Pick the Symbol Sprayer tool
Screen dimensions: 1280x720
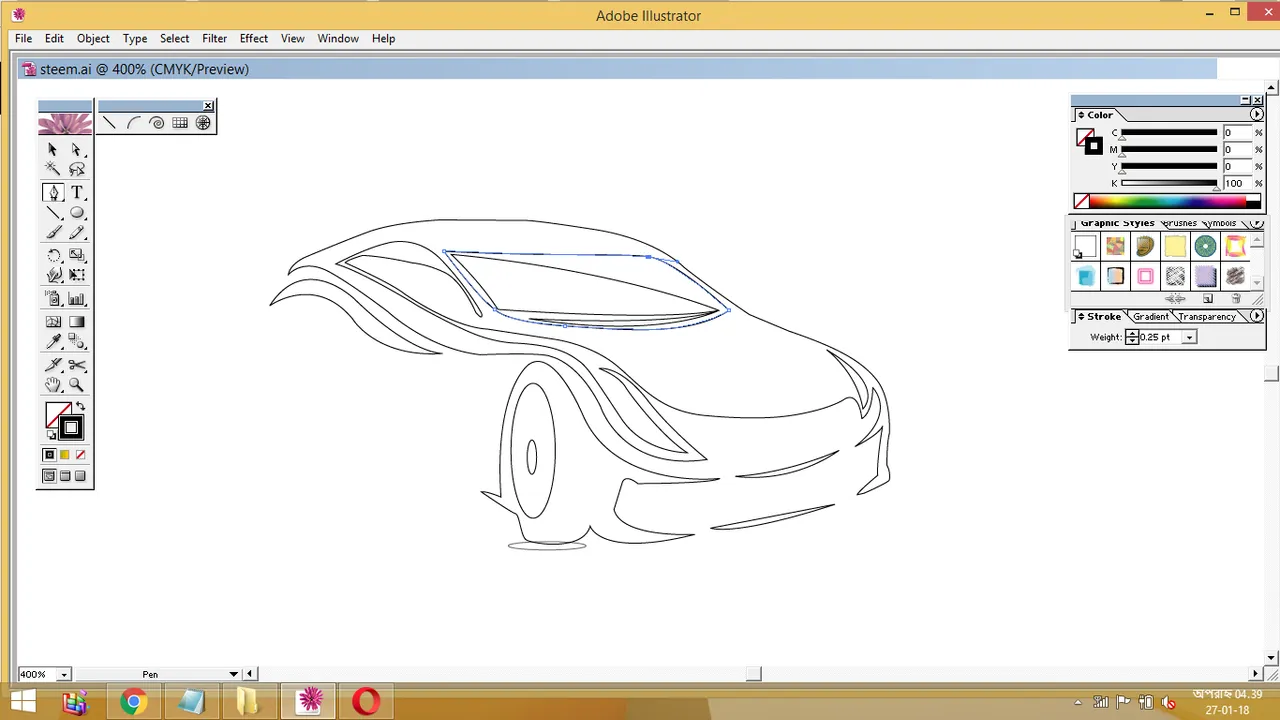(x=53, y=299)
